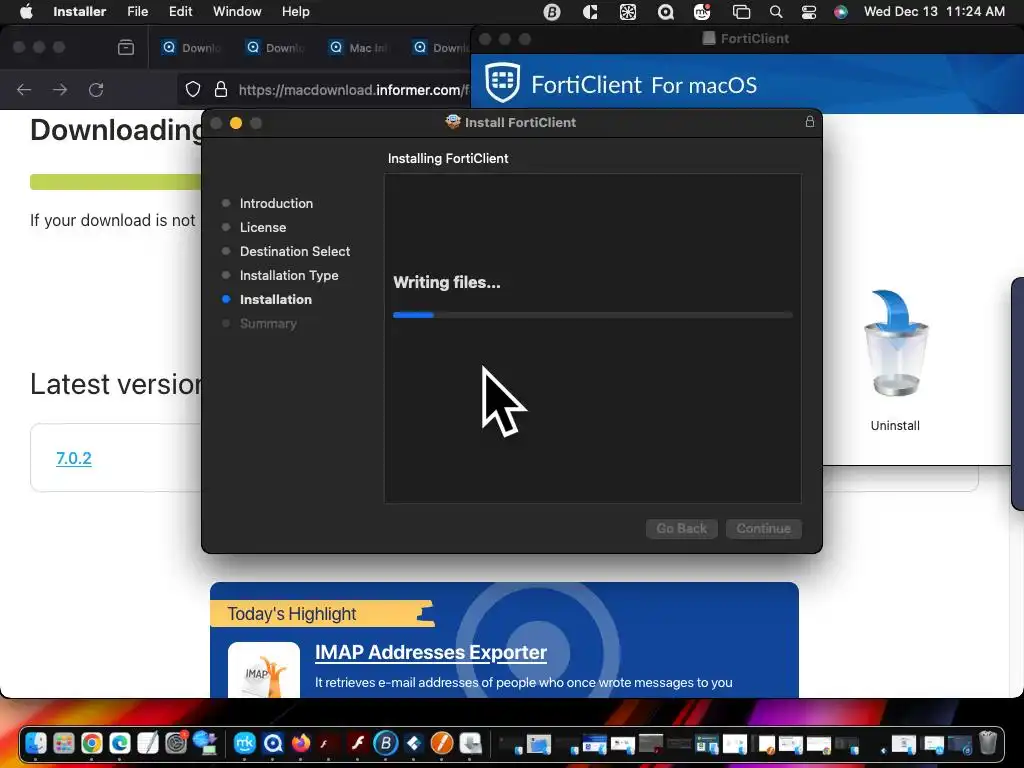Open the Edit menu
The image size is (1024, 768).
tap(180, 12)
